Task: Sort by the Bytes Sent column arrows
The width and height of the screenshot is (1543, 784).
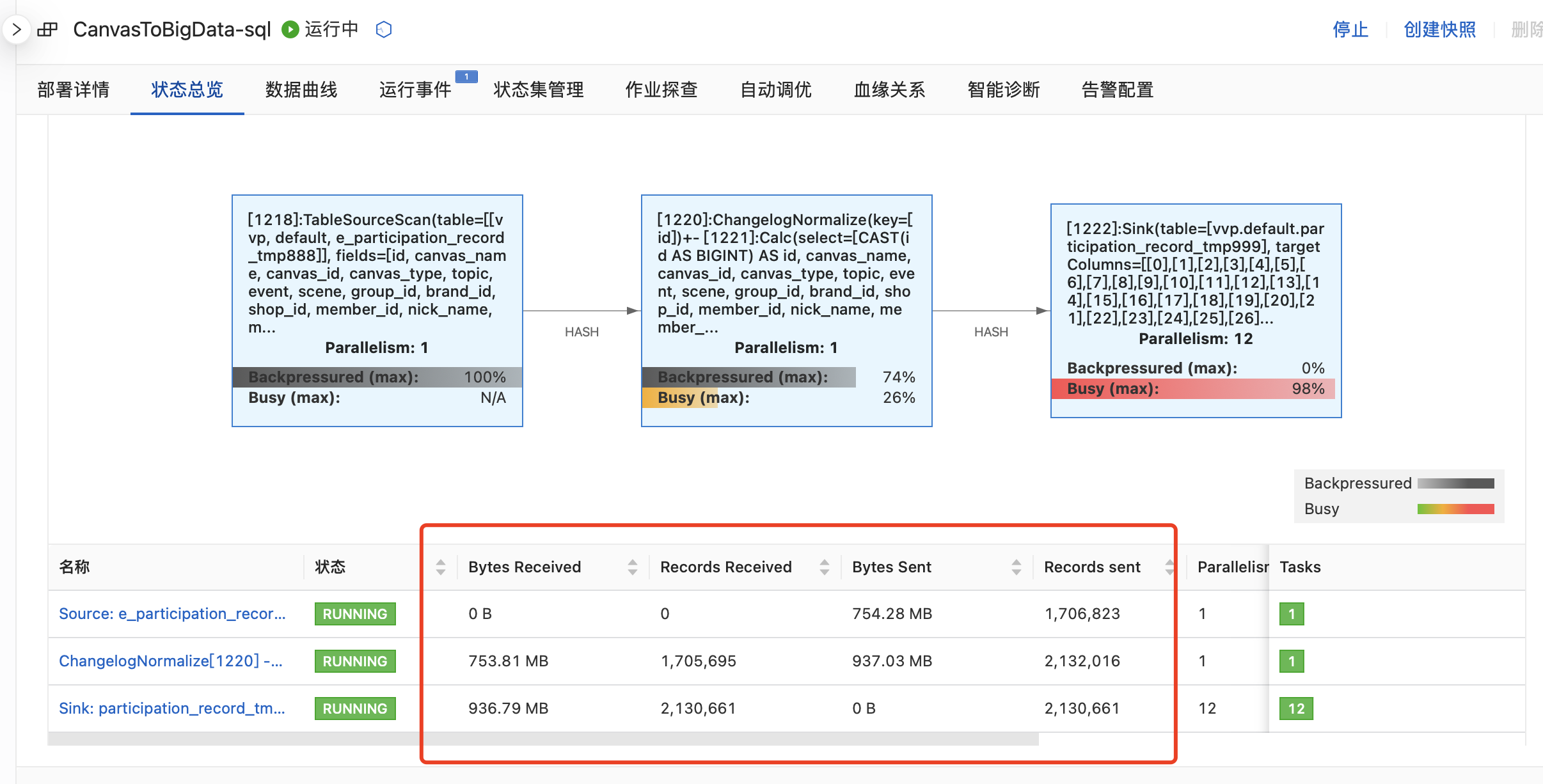Action: [1016, 567]
